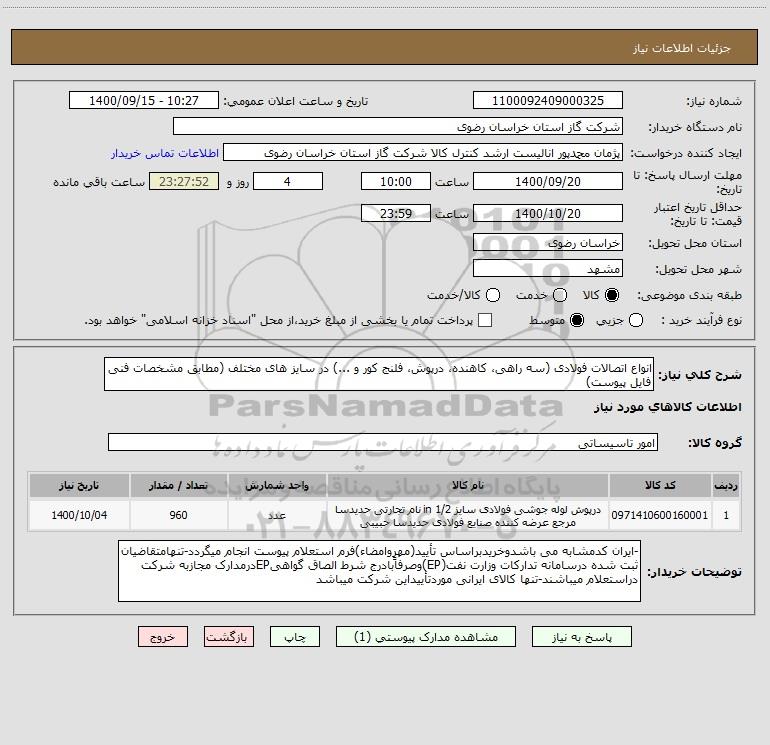Click the طبقه بندی موضوعی label
The width and height of the screenshot is (770, 745).
pos(689,296)
